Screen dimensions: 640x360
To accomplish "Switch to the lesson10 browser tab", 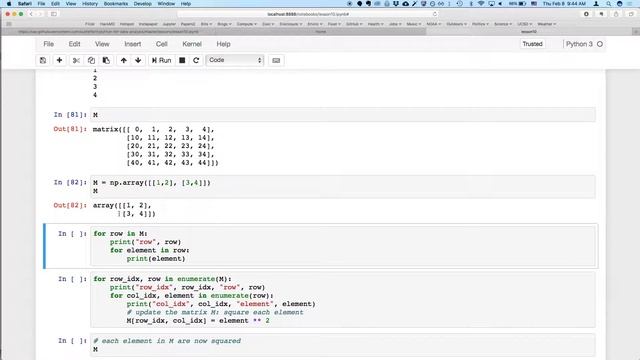I will click(529, 31).
